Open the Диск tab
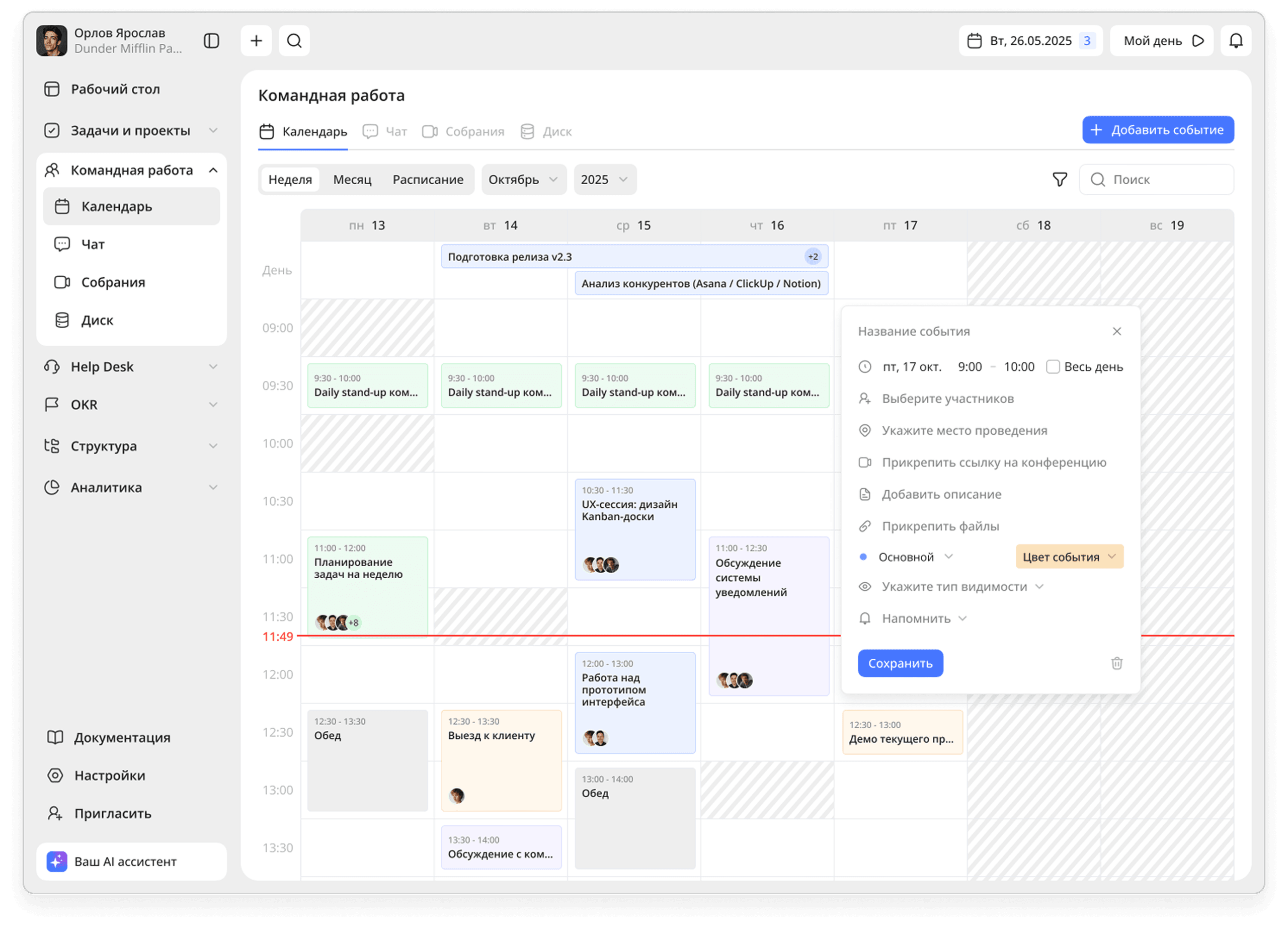This screenshot has height=928, width=1288. click(x=546, y=132)
